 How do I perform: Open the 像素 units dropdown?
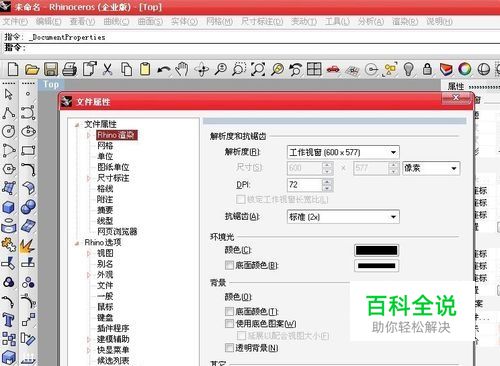click(431, 168)
